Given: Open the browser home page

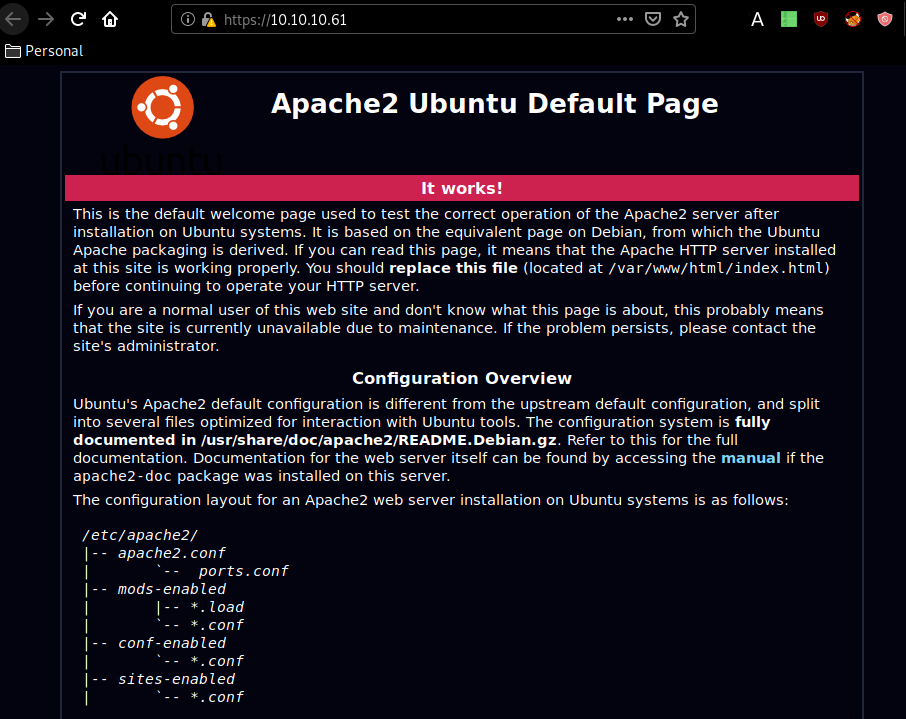Looking at the screenshot, I should (x=110, y=19).
